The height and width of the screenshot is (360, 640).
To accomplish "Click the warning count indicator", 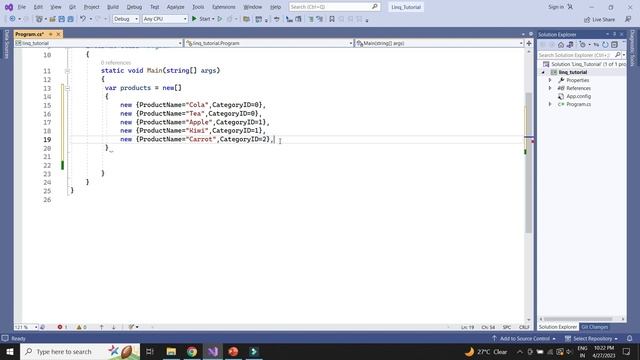I will point(82,327).
